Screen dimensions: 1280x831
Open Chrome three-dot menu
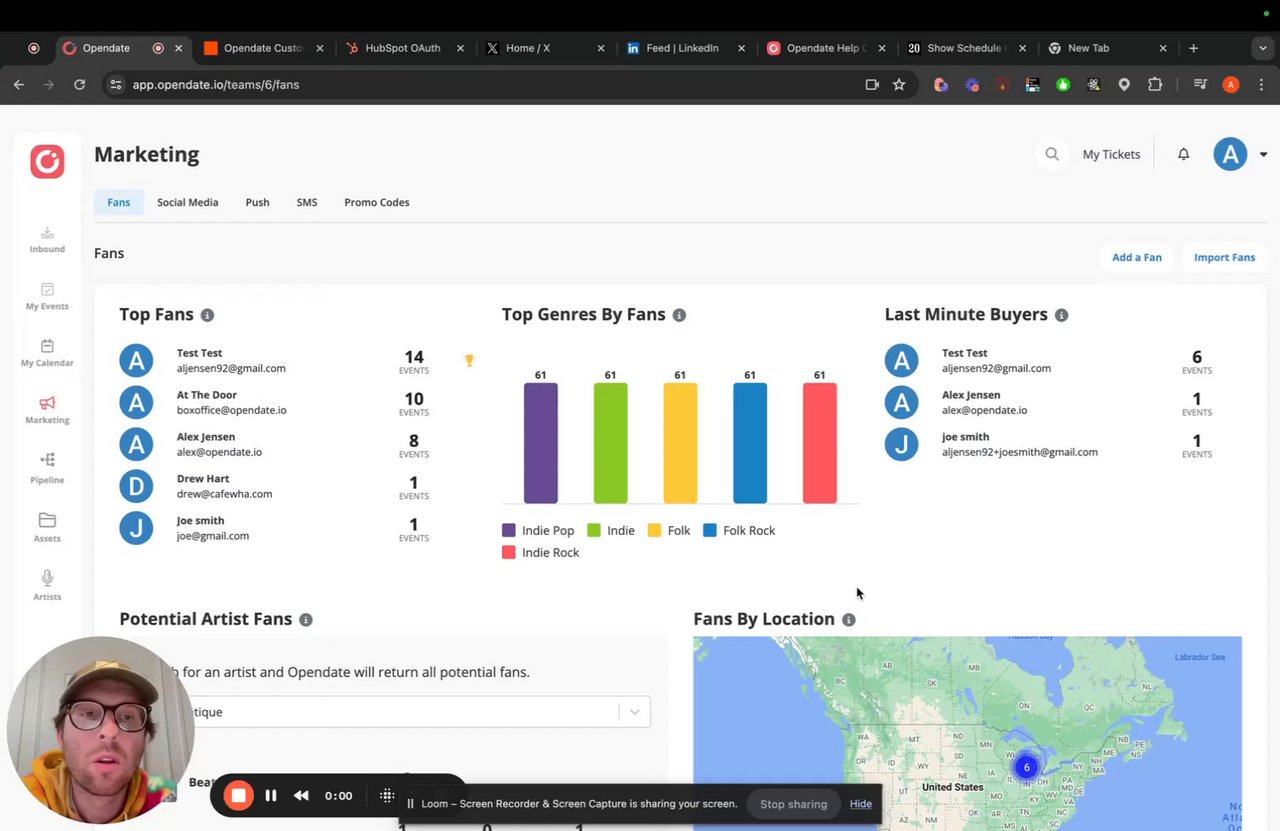pyautogui.click(x=1261, y=85)
